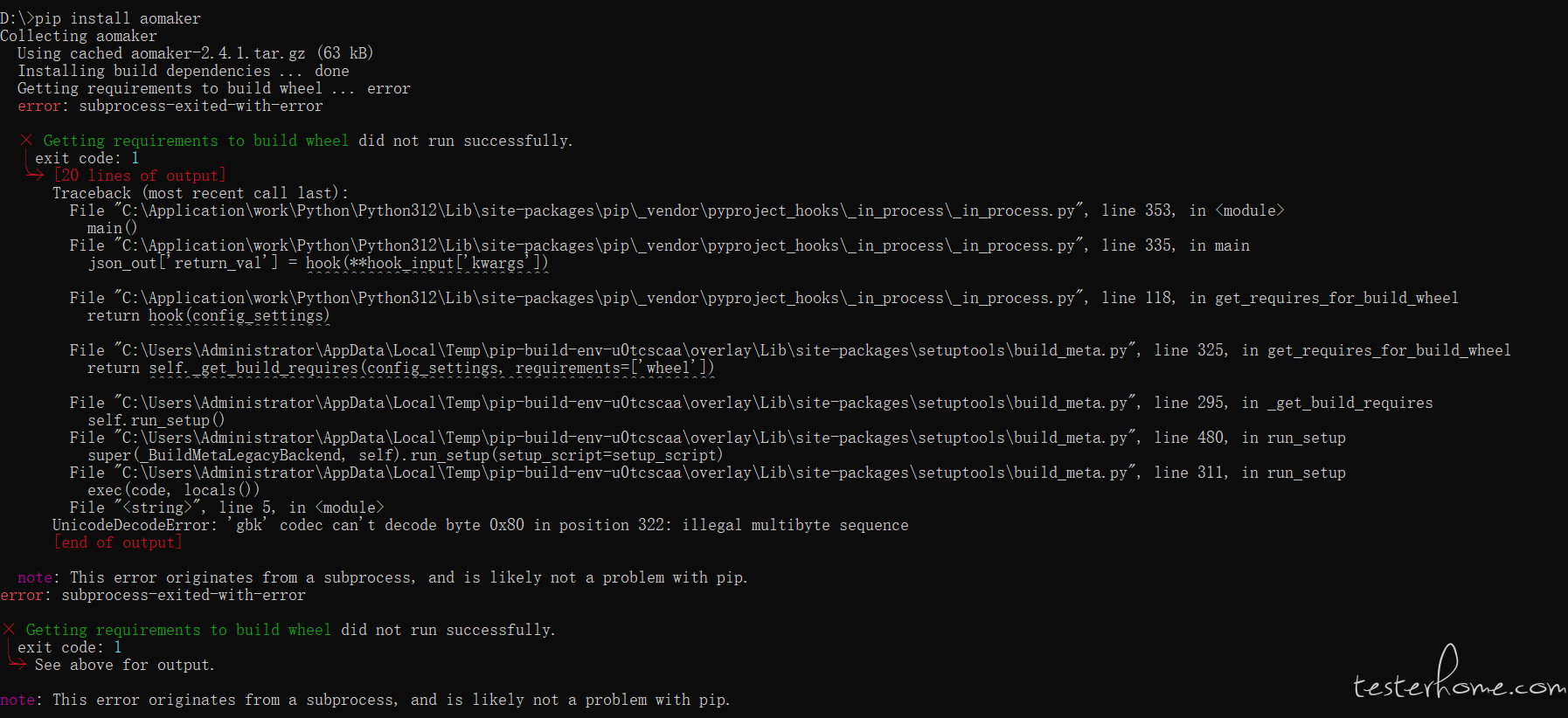Click the first red error: subprocess-exited-with-error
The image size is (1568, 718).
click(x=170, y=106)
